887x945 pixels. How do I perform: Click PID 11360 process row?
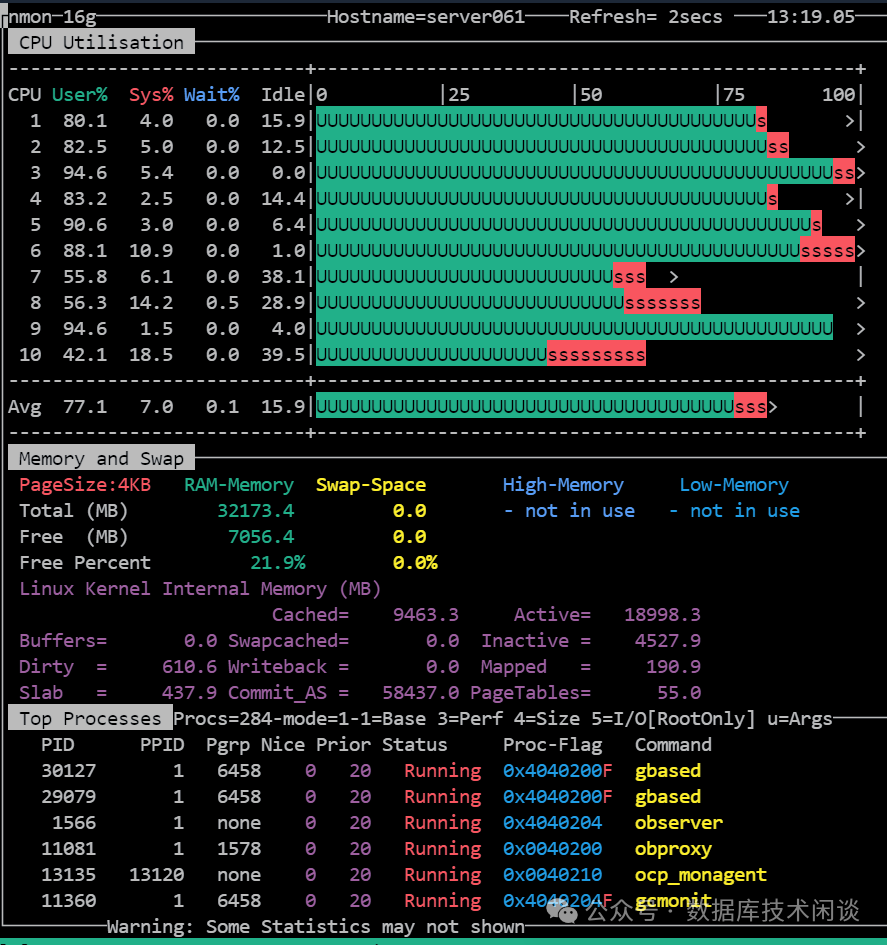click(377, 900)
